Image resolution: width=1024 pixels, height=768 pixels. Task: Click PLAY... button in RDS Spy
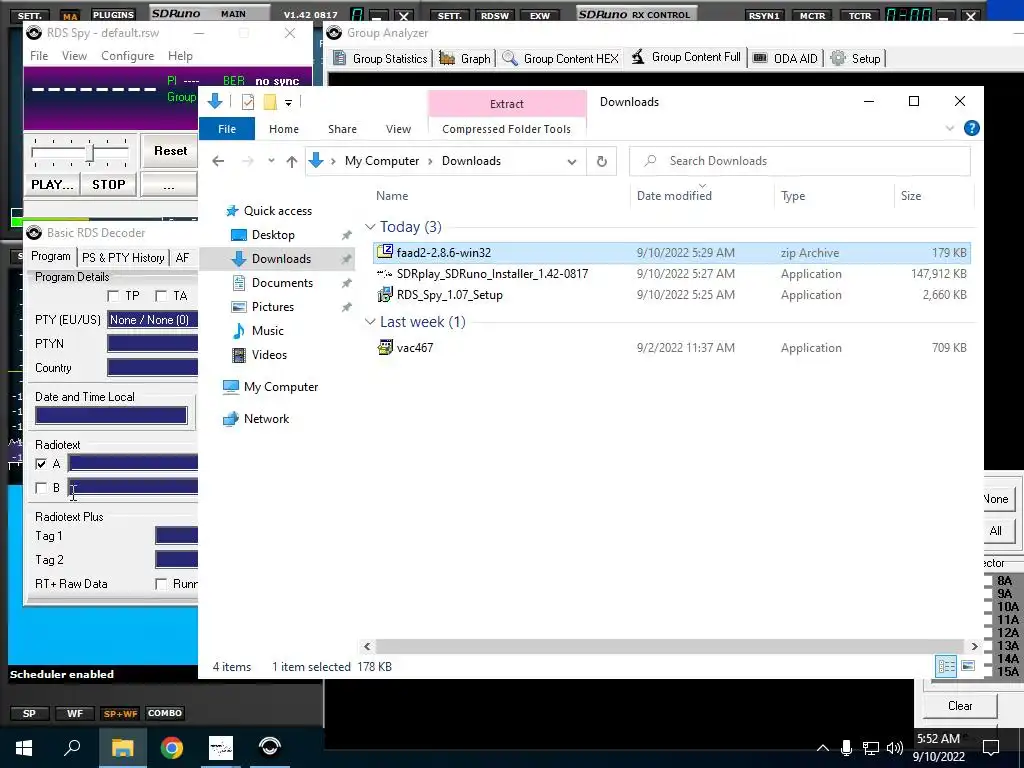pyautogui.click(x=52, y=184)
